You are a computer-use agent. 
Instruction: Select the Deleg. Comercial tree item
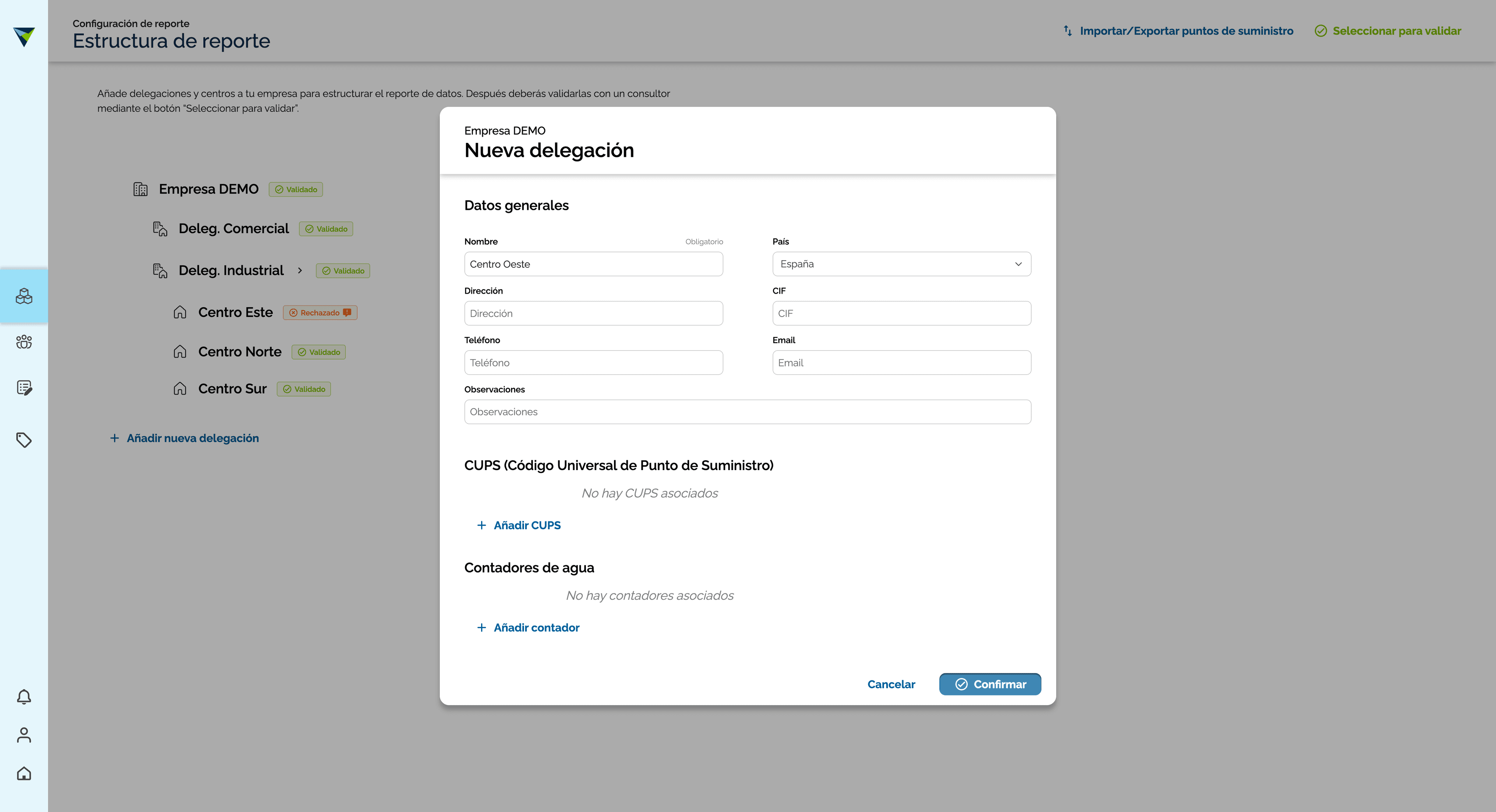click(233, 229)
